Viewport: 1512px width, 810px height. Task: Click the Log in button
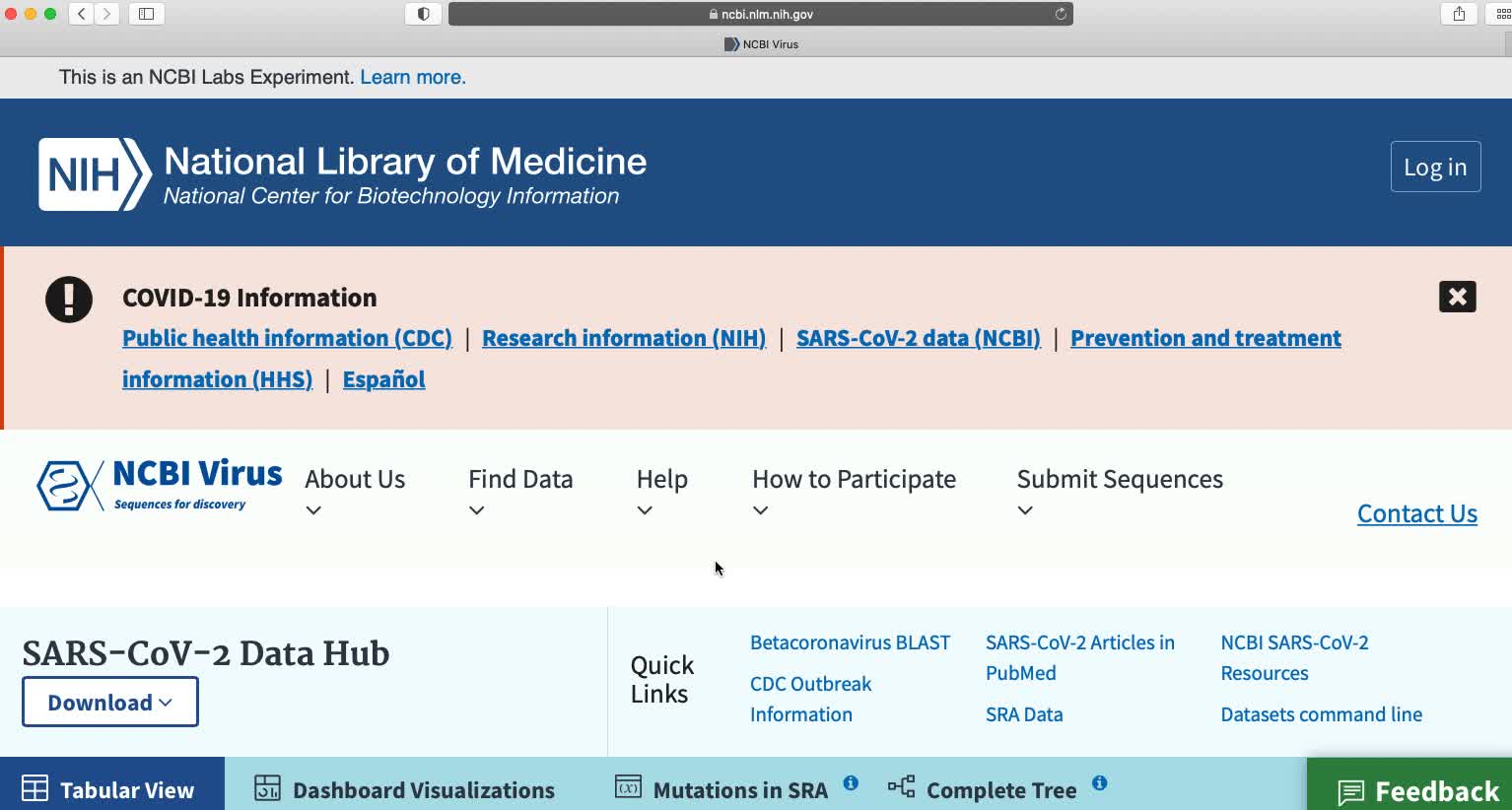point(1435,167)
